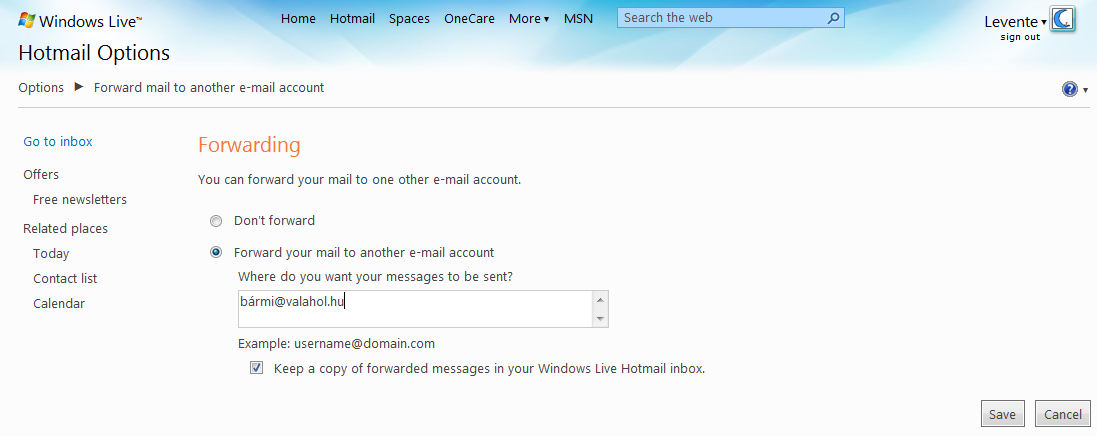
Task: Toggle Keep a copy of forwarded messages
Action: pyautogui.click(x=257, y=368)
